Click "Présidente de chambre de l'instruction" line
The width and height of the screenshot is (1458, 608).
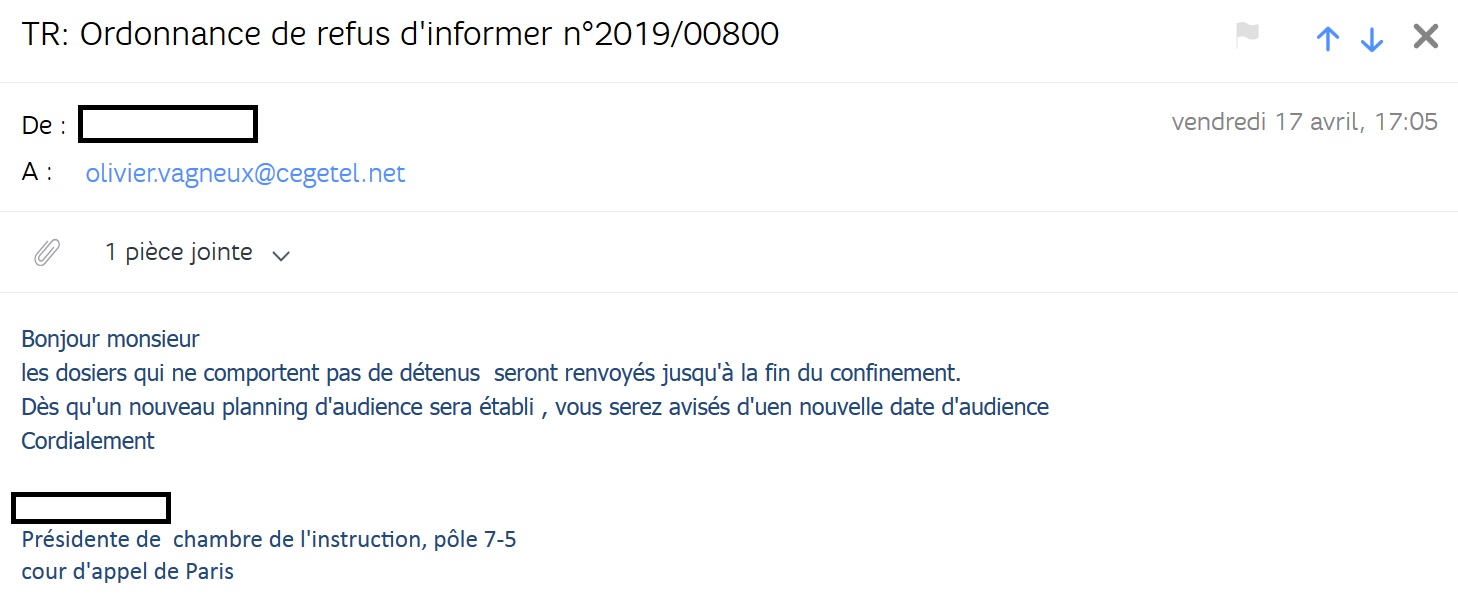coord(268,540)
